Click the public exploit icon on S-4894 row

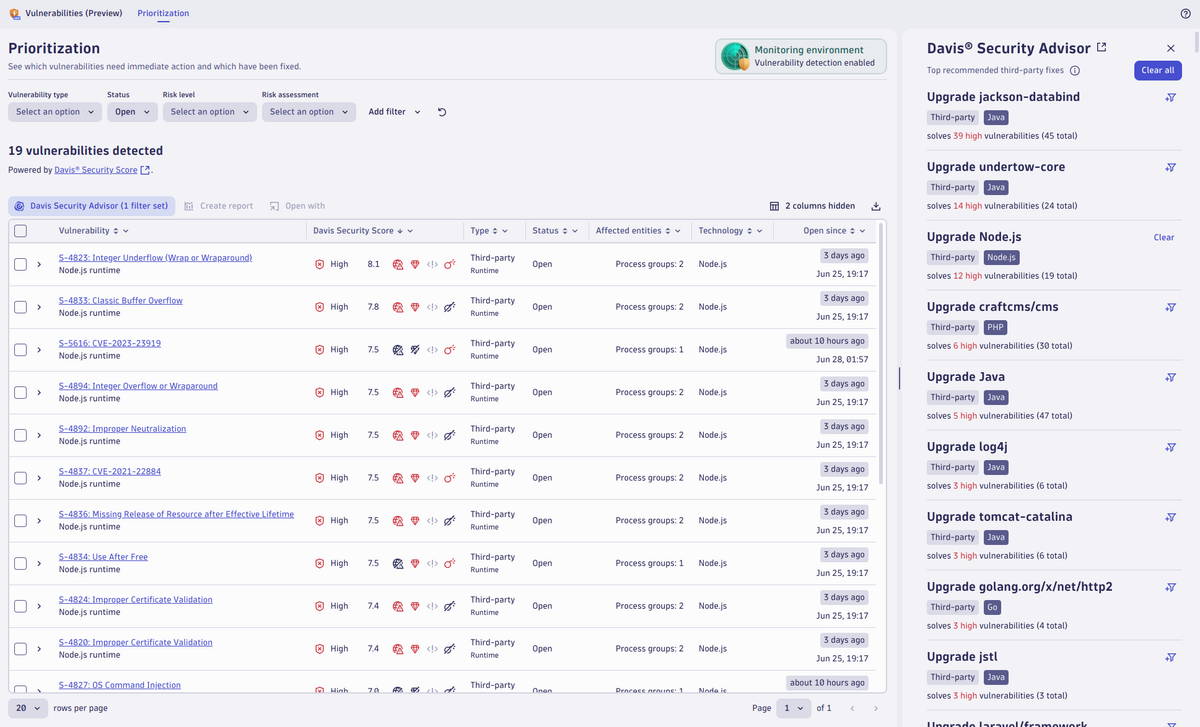coord(450,391)
